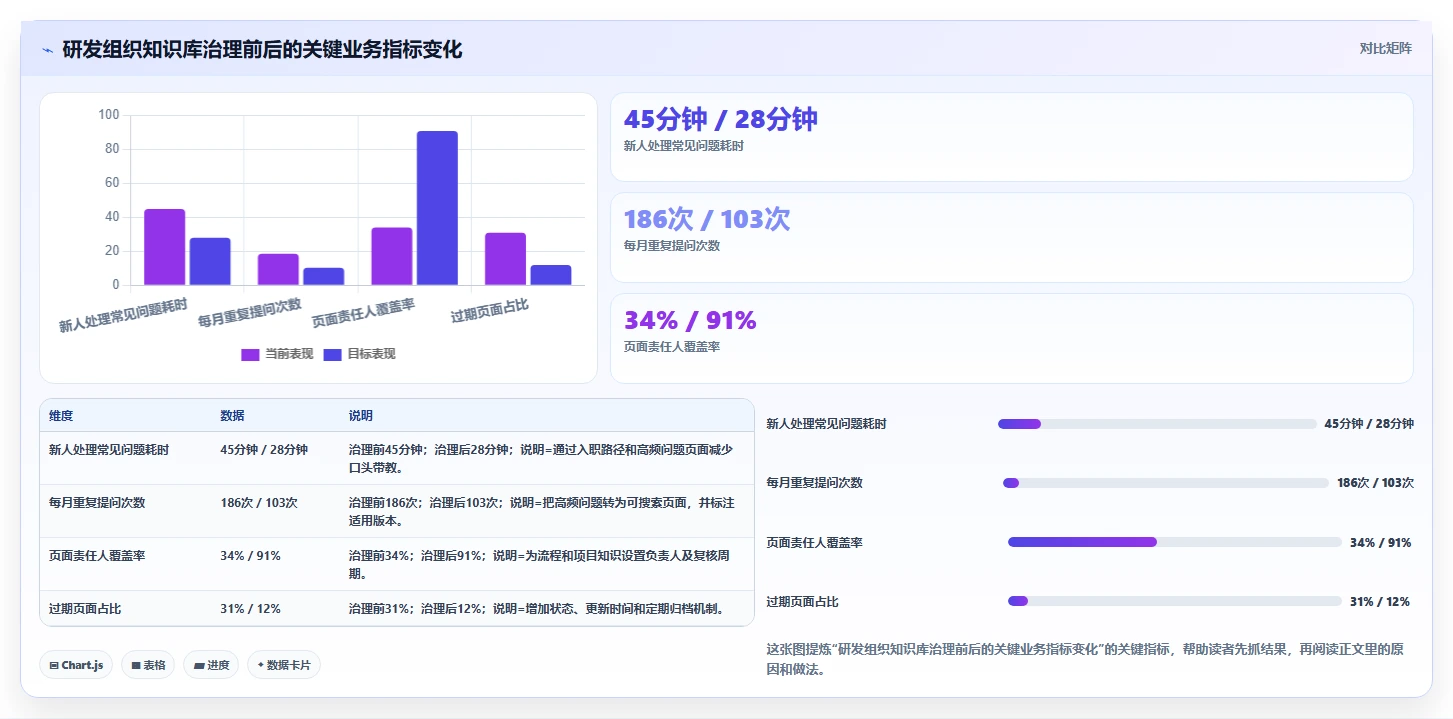Click the 过期页面占比 progress bar
1453x719 pixels.
(x=1175, y=601)
